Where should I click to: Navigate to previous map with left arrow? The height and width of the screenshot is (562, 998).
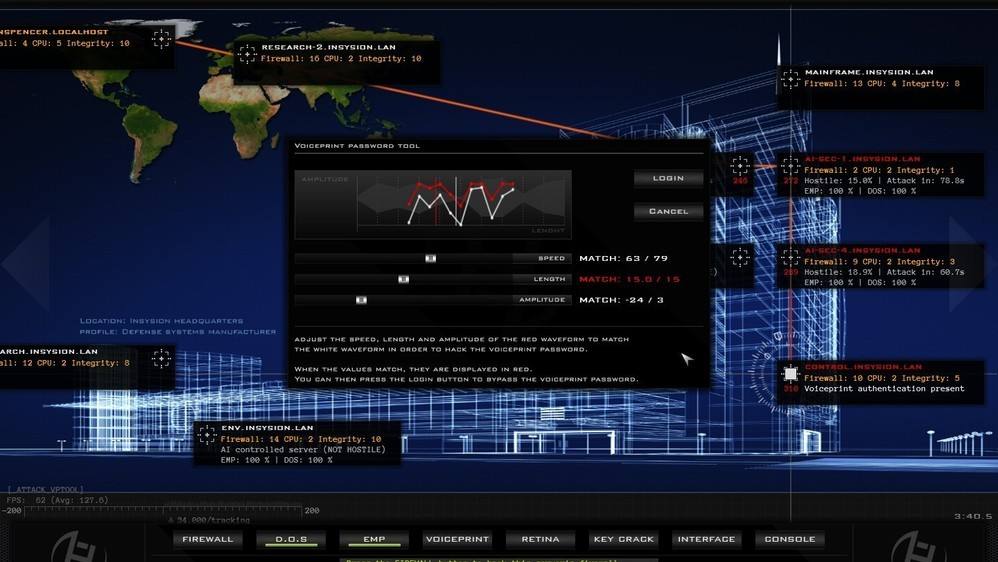[27, 263]
